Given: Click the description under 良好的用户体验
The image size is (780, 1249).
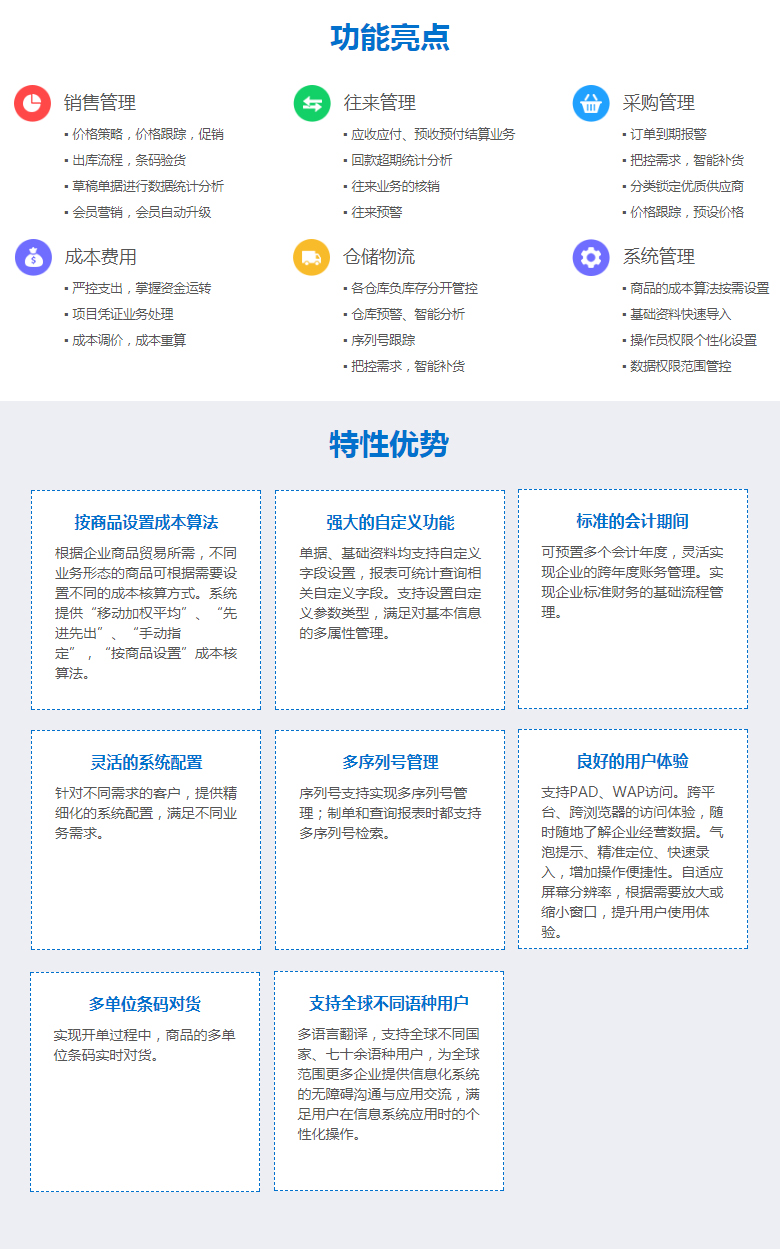Looking at the screenshot, I should [633, 862].
